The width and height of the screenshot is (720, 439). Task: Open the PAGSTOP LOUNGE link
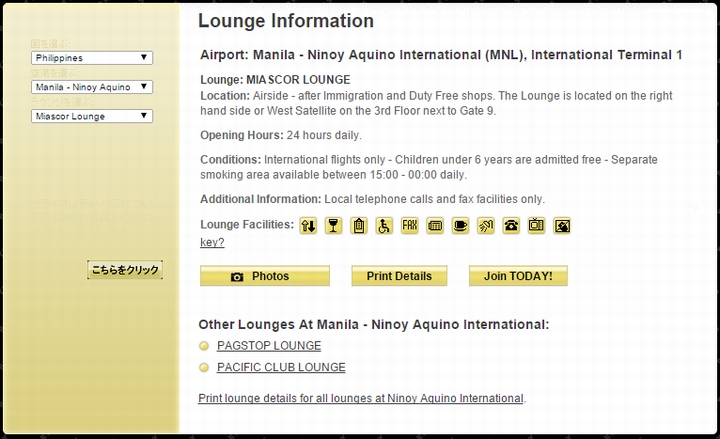[x=269, y=346]
